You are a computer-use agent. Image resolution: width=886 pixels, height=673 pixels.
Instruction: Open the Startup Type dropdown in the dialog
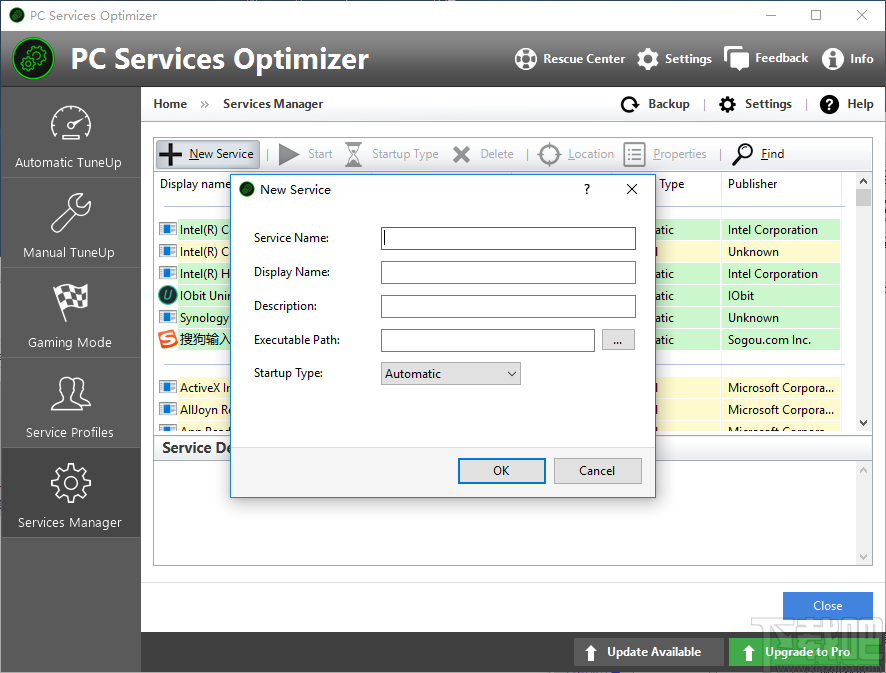[450, 373]
